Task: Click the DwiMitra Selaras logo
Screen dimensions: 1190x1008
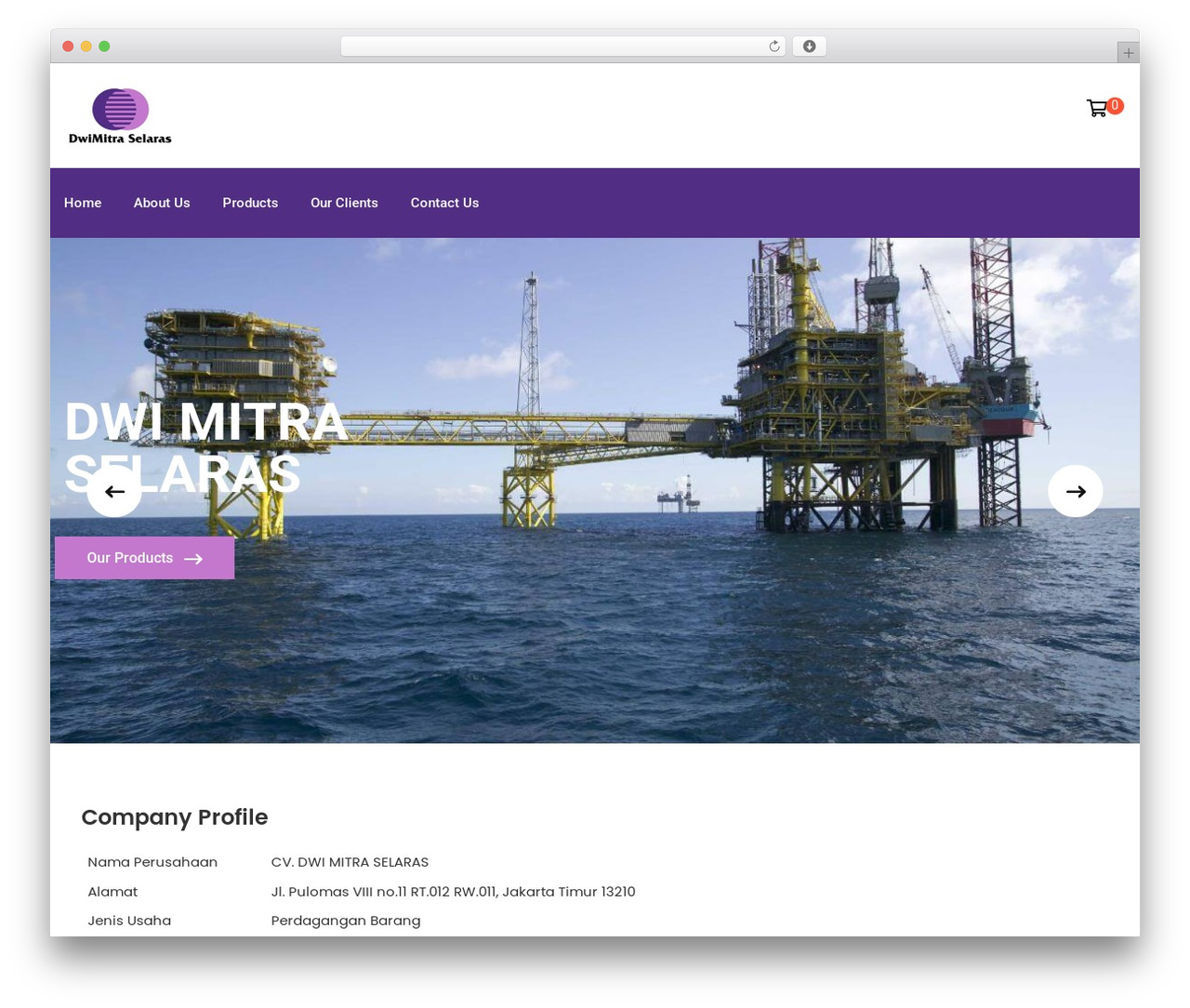Action: [x=120, y=116]
